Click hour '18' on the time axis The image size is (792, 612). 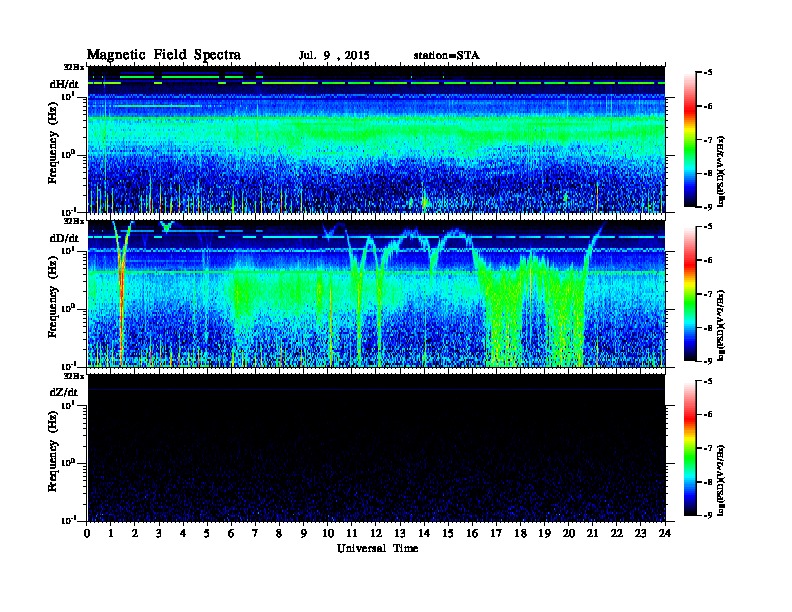point(521,534)
